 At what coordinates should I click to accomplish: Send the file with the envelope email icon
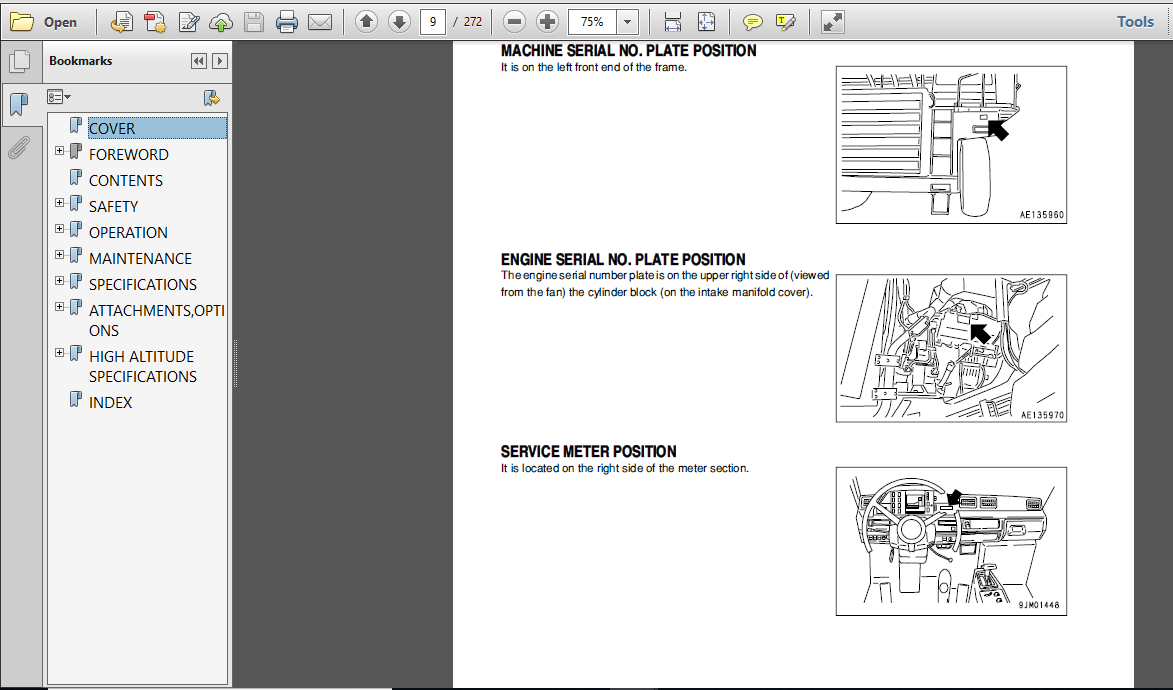320,22
